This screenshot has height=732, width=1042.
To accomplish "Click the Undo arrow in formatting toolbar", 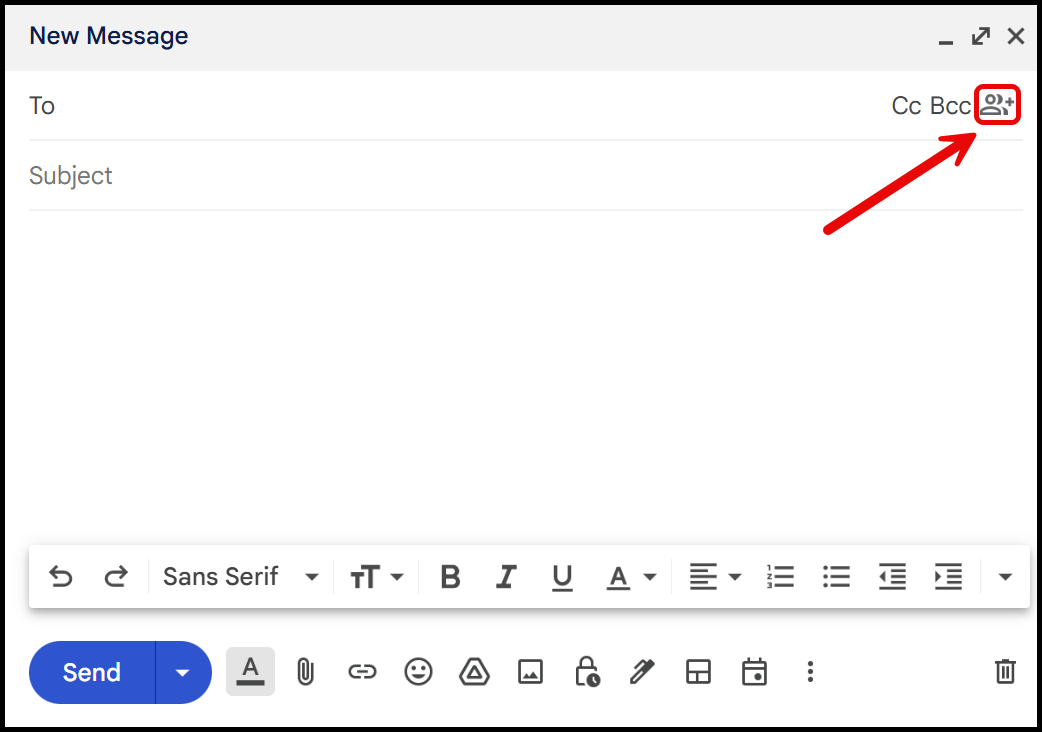I will (x=60, y=577).
